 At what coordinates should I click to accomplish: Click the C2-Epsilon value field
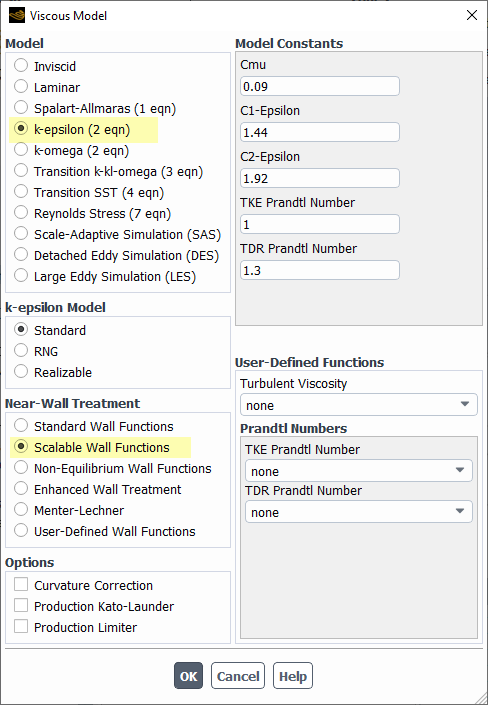[320, 178]
